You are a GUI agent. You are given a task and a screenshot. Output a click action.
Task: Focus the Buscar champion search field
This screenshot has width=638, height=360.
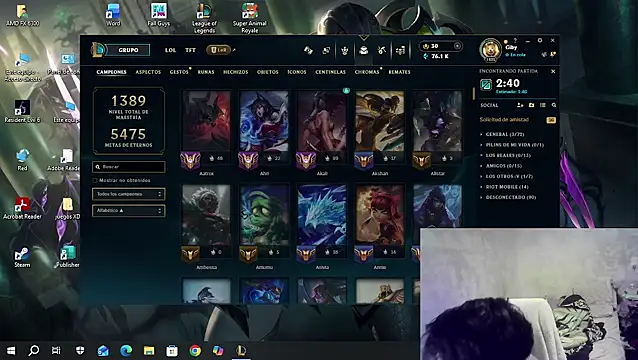click(x=129, y=167)
